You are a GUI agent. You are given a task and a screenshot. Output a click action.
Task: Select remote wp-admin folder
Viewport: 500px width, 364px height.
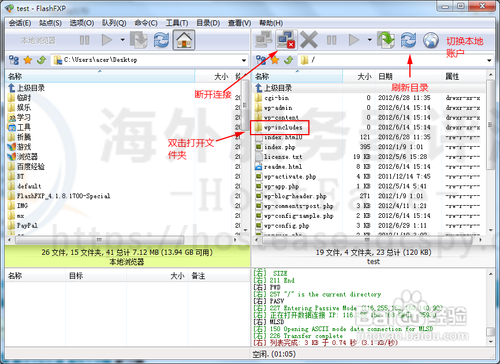click(274, 108)
